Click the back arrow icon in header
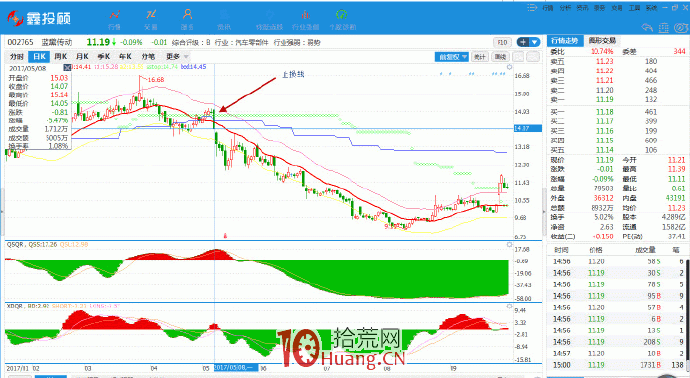 647,28
